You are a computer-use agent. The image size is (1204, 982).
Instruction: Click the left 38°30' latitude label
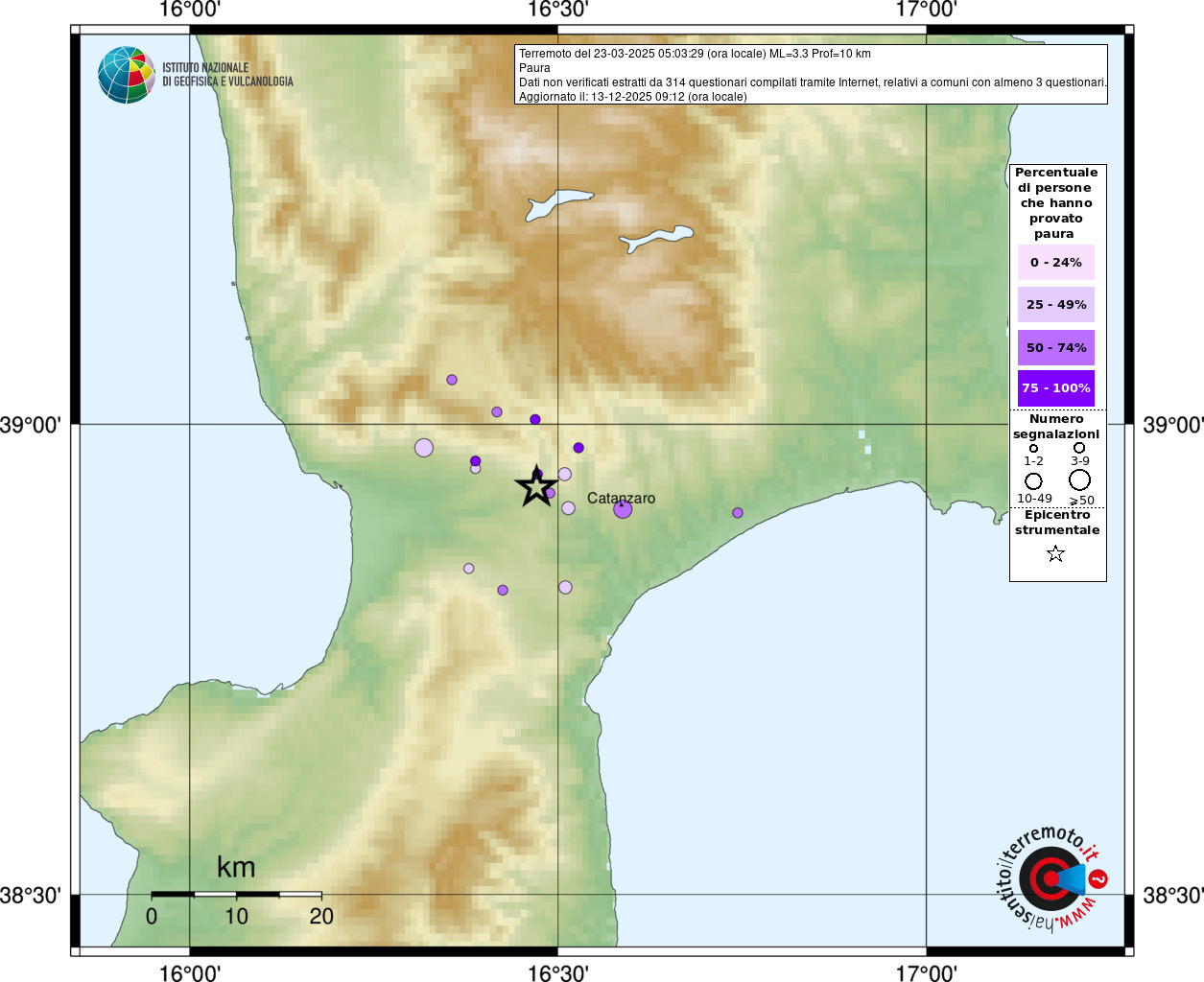31,895
